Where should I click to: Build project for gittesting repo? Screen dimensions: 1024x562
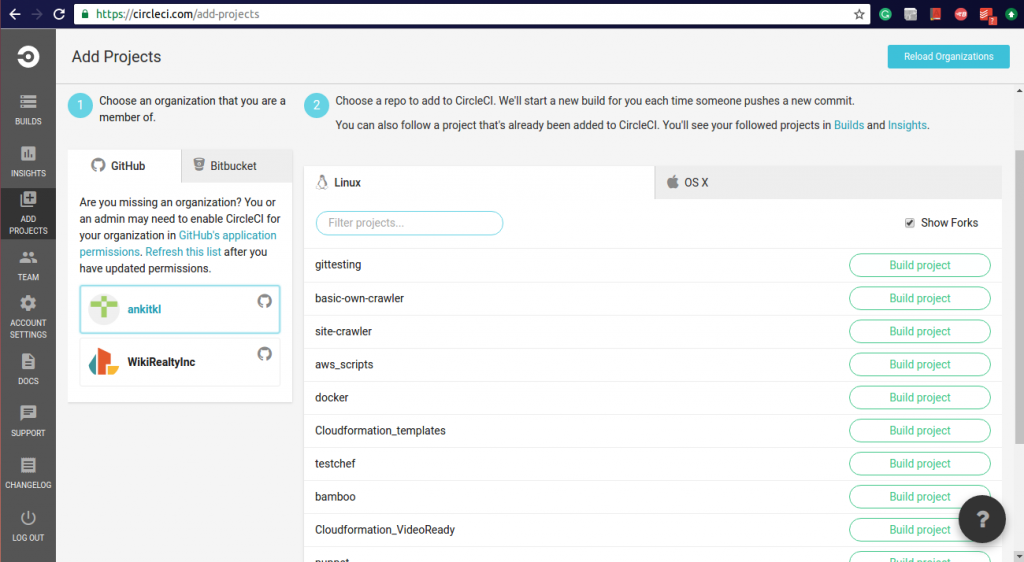(919, 265)
